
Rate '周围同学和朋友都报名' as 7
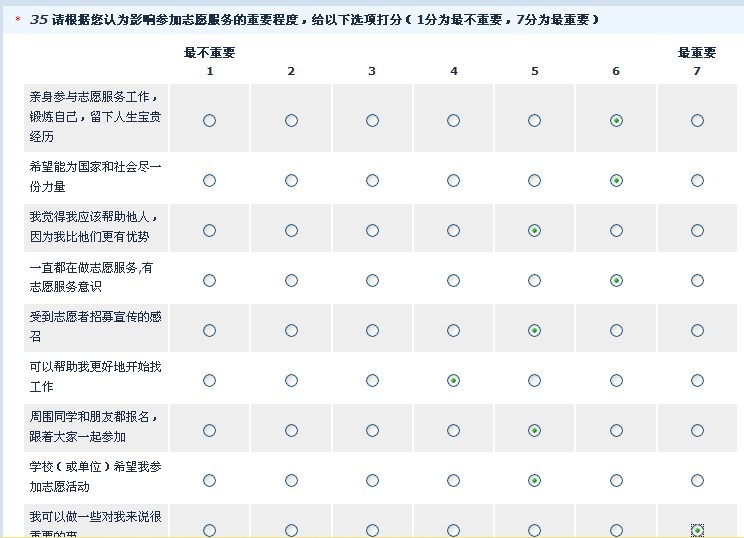[x=697, y=430]
